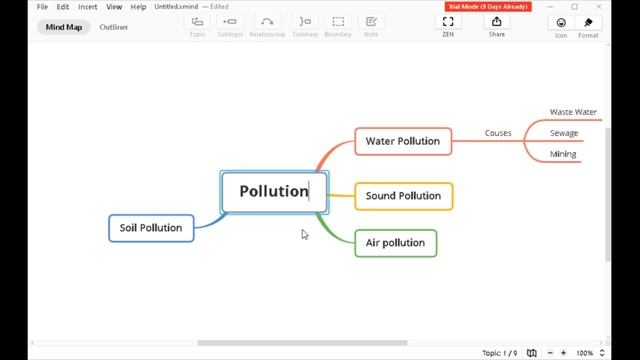
Task: Select the Couses subtopic
Action: coord(498,133)
